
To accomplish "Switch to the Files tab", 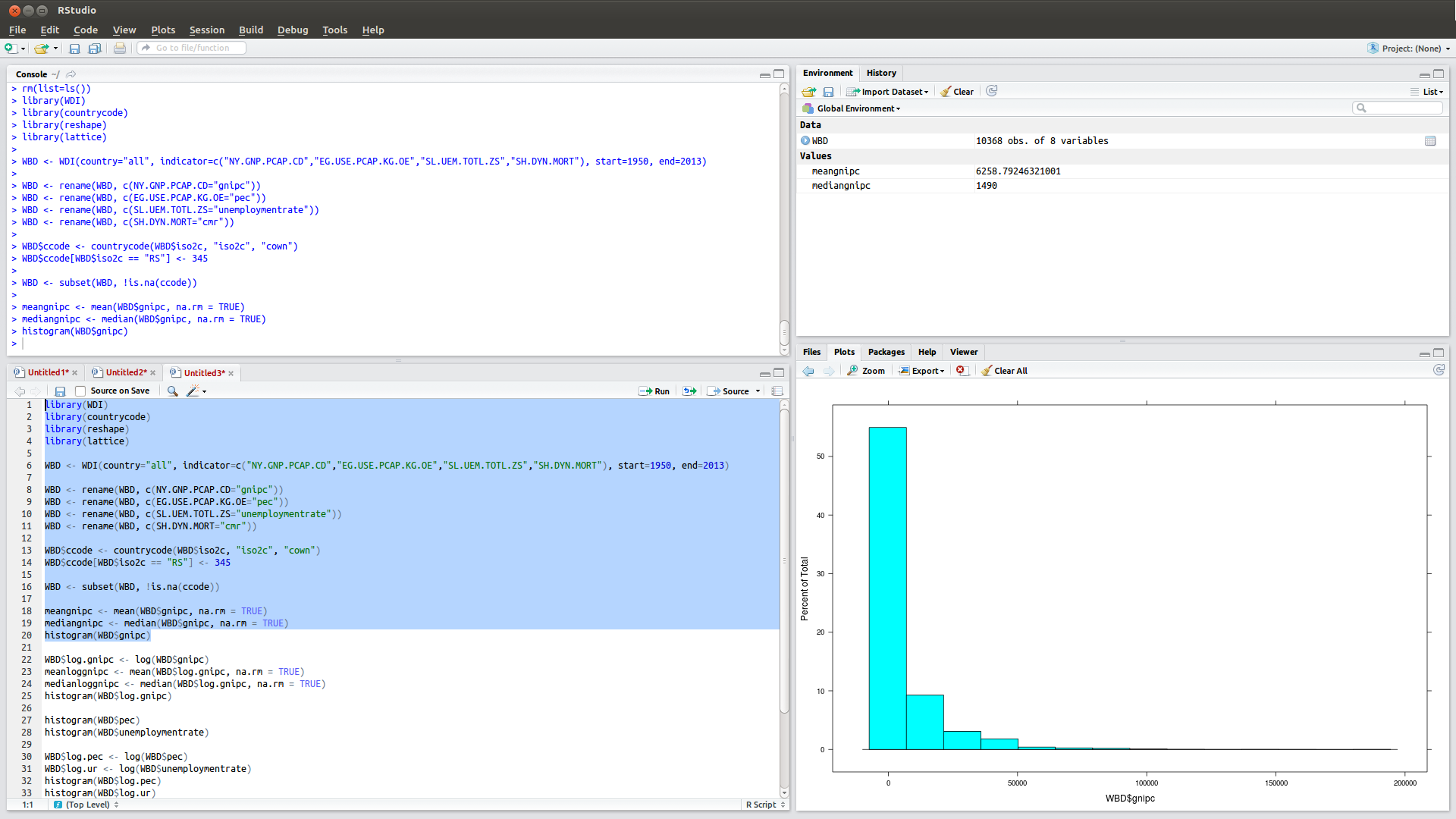I will point(811,353).
